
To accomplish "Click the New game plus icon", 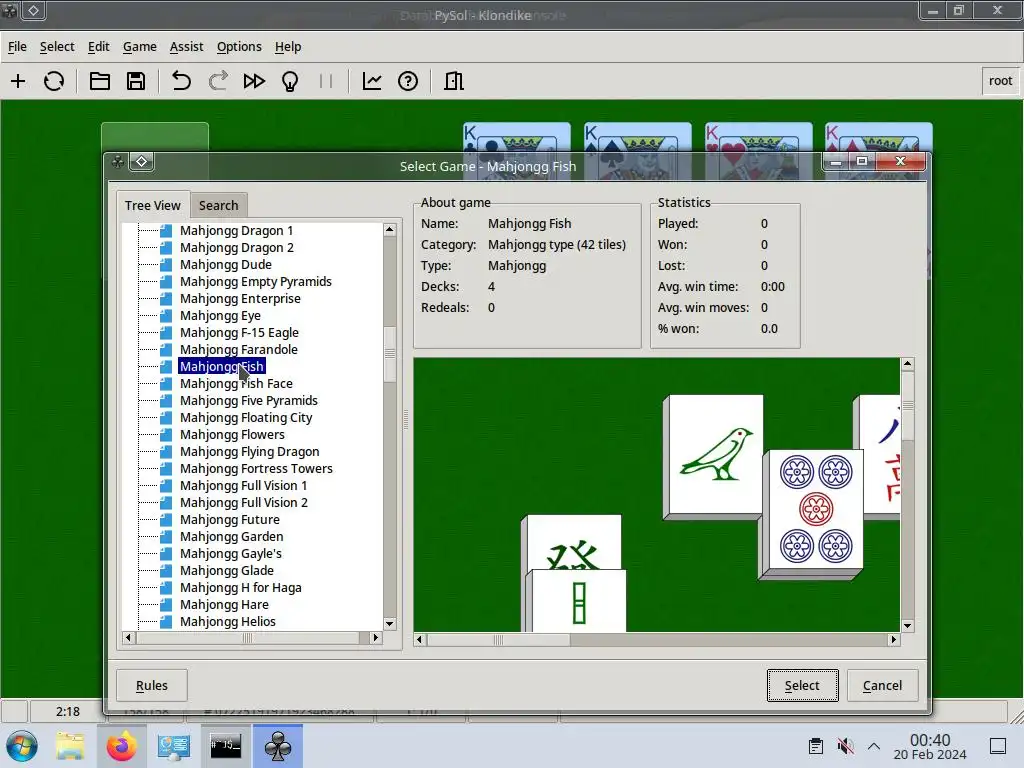I will point(18,81).
